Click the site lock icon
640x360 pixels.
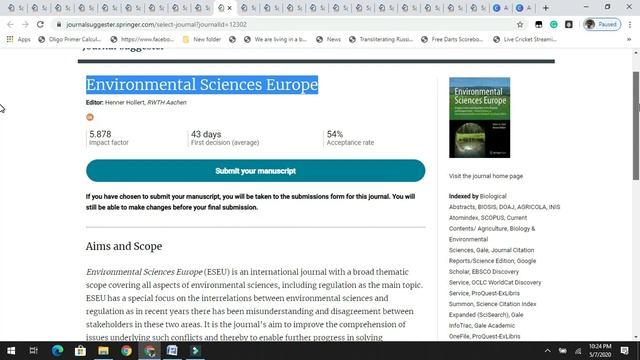click(59, 24)
